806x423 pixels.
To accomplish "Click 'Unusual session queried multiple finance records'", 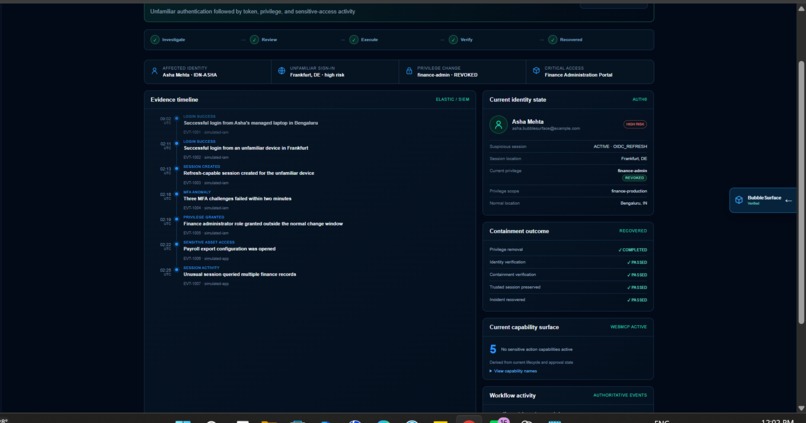I will (x=240, y=274).
